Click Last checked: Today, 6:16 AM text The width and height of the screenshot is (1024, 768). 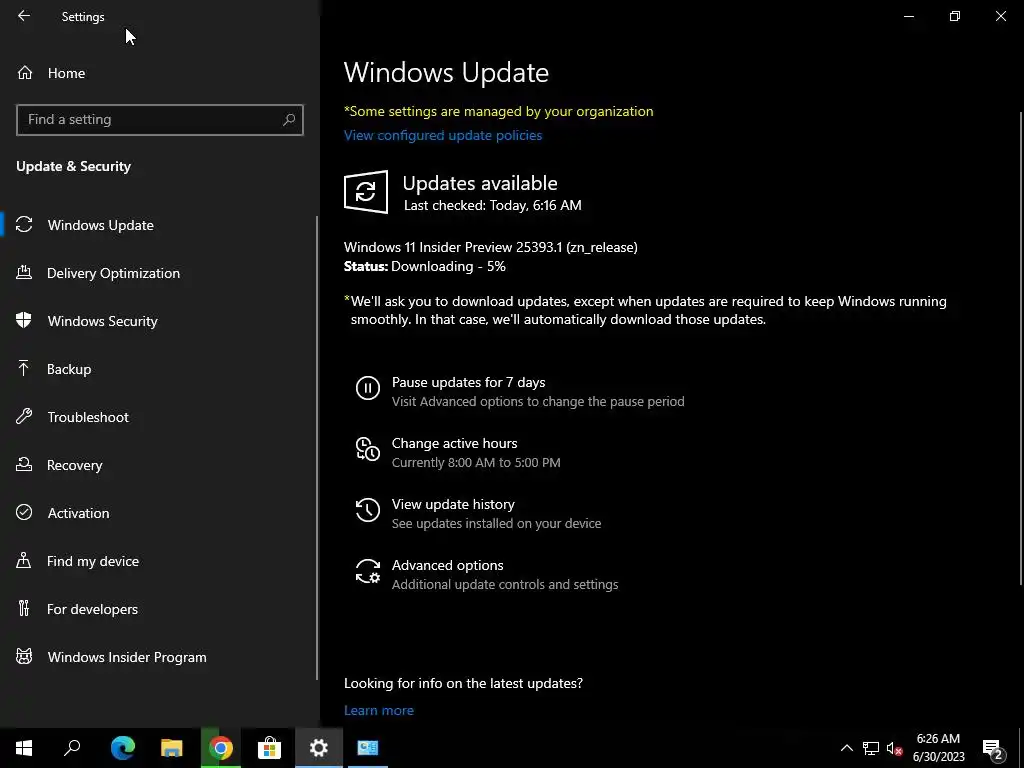492,205
